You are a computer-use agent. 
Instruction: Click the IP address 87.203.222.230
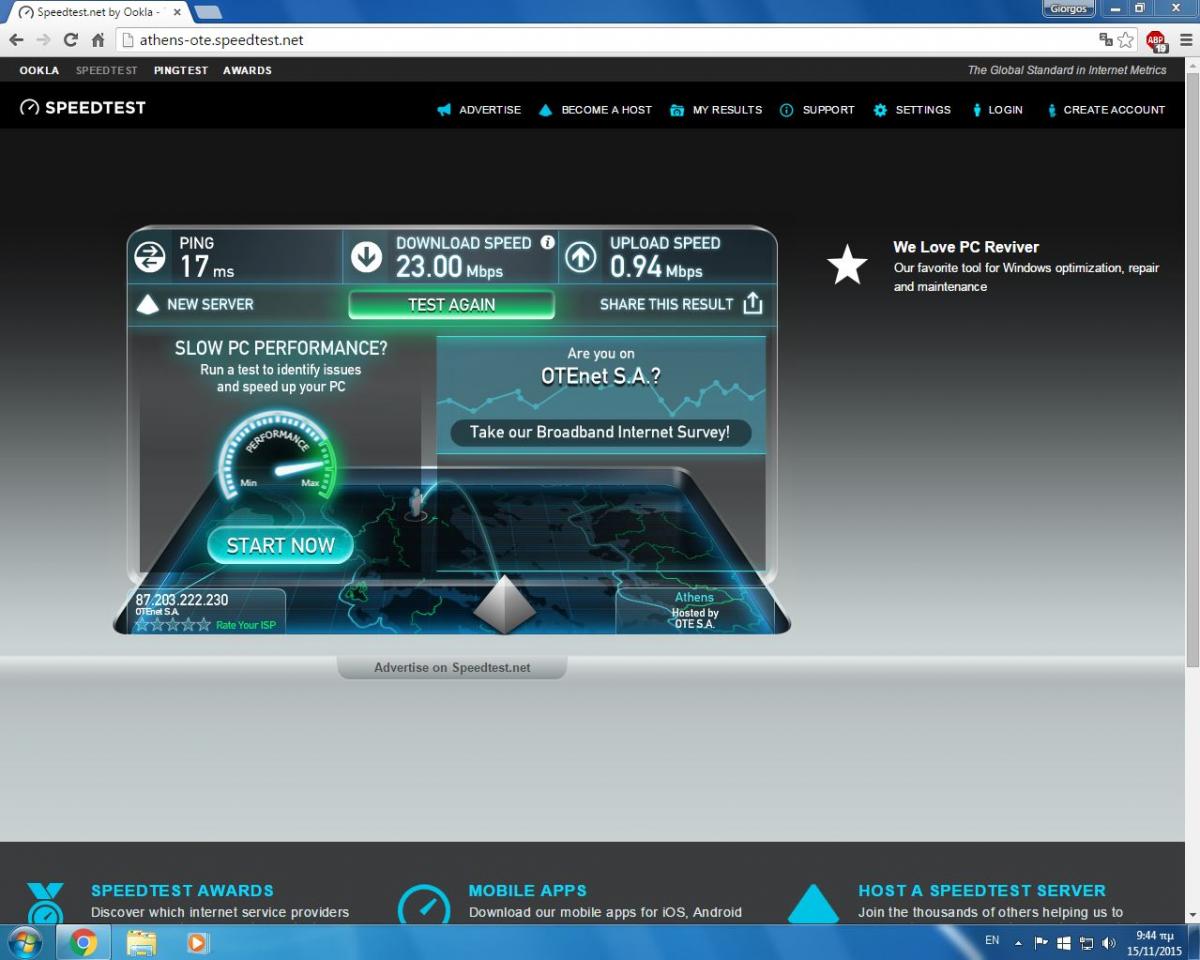(182, 600)
